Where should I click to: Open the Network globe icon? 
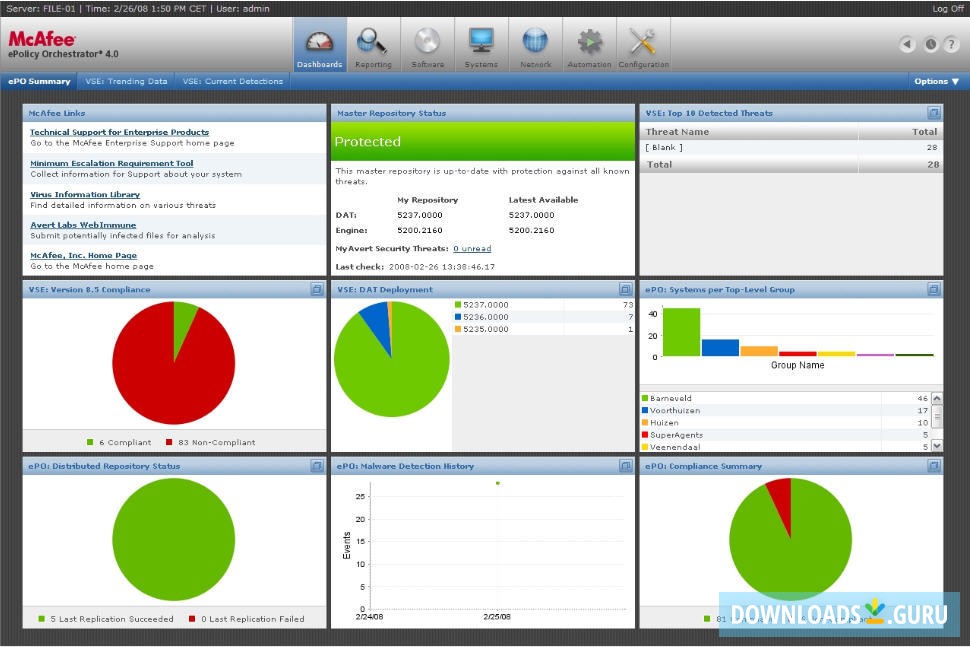(x=535, y=45)
